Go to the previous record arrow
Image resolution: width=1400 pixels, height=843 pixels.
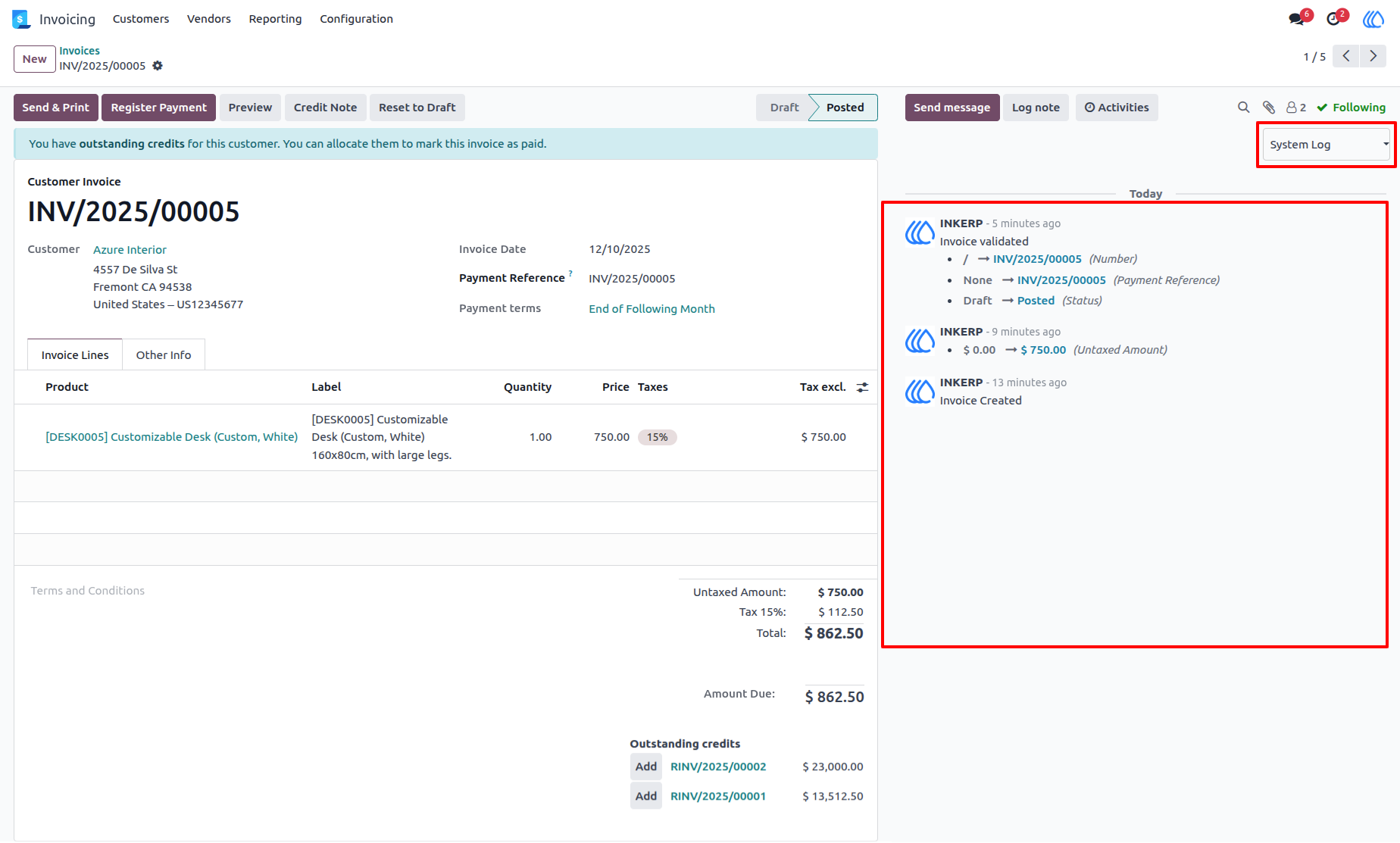tap(1345, 56)
